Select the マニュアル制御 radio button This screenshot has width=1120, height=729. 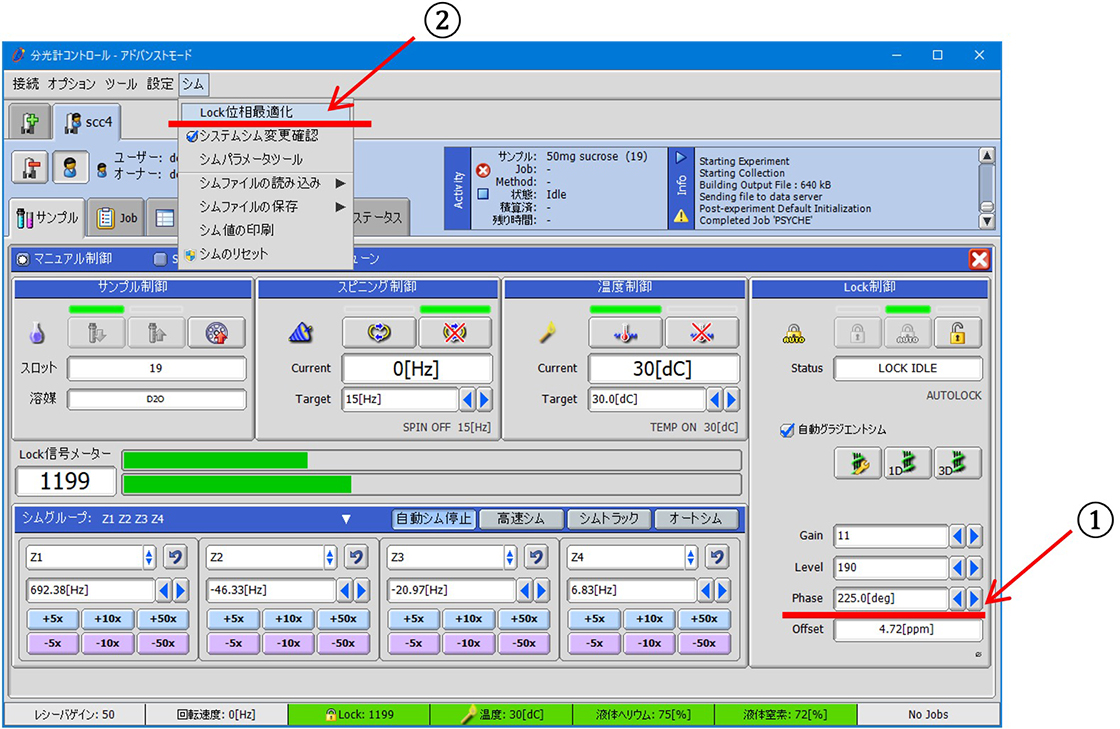tap(23, 259)
